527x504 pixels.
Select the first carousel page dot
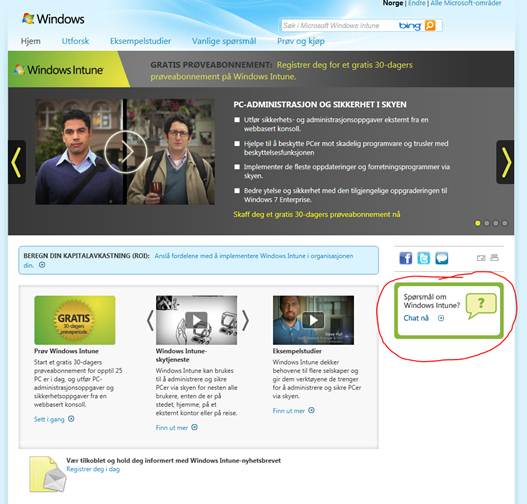click(x=477, y=223)
